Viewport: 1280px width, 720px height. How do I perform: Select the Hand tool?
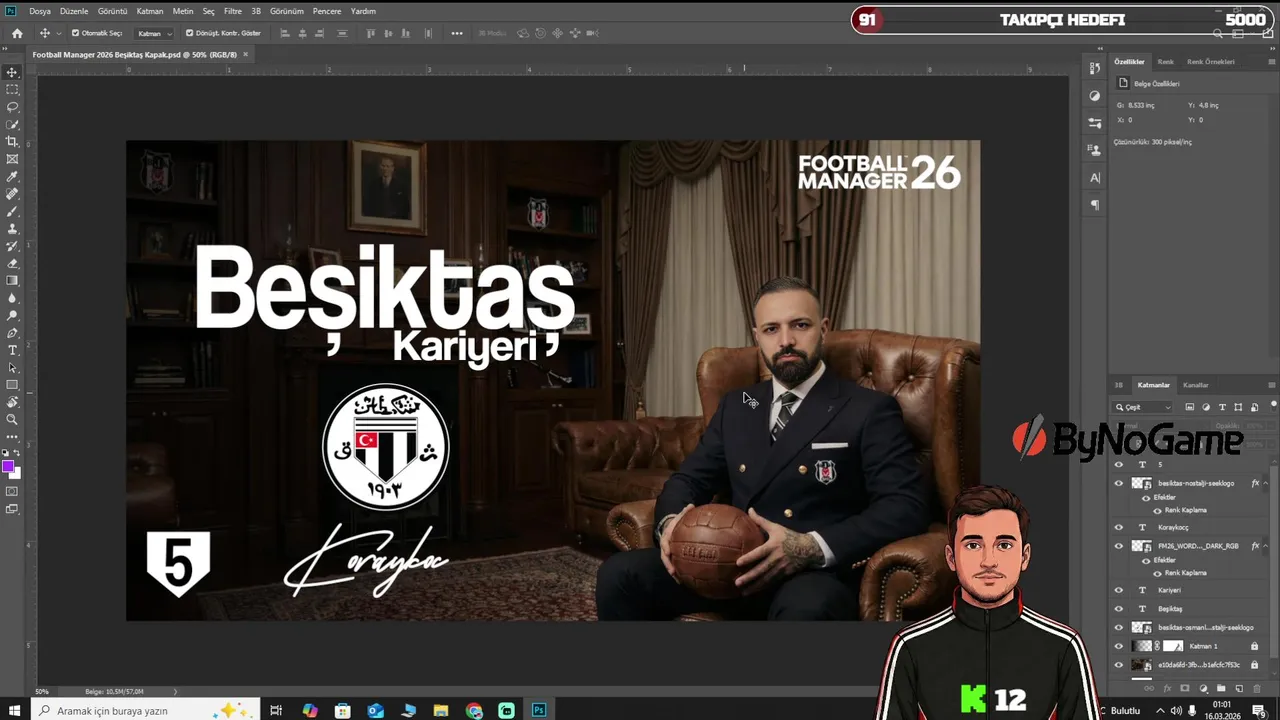click(x=12, y=402)
